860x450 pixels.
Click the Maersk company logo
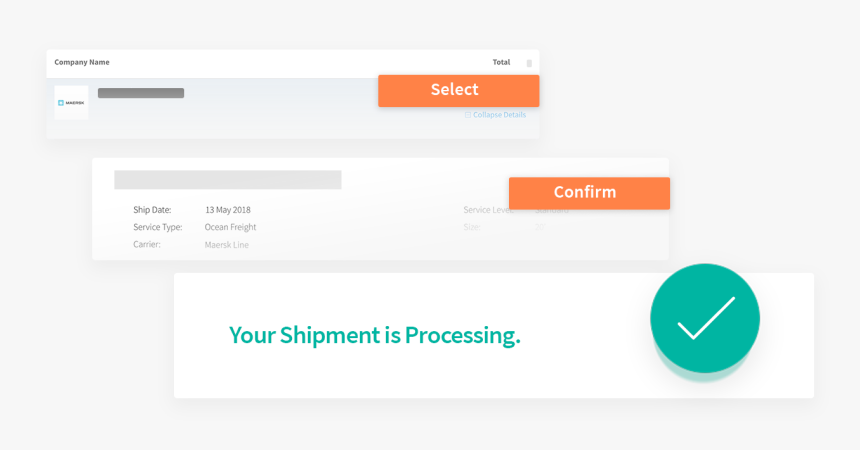(x=71, y=102)
